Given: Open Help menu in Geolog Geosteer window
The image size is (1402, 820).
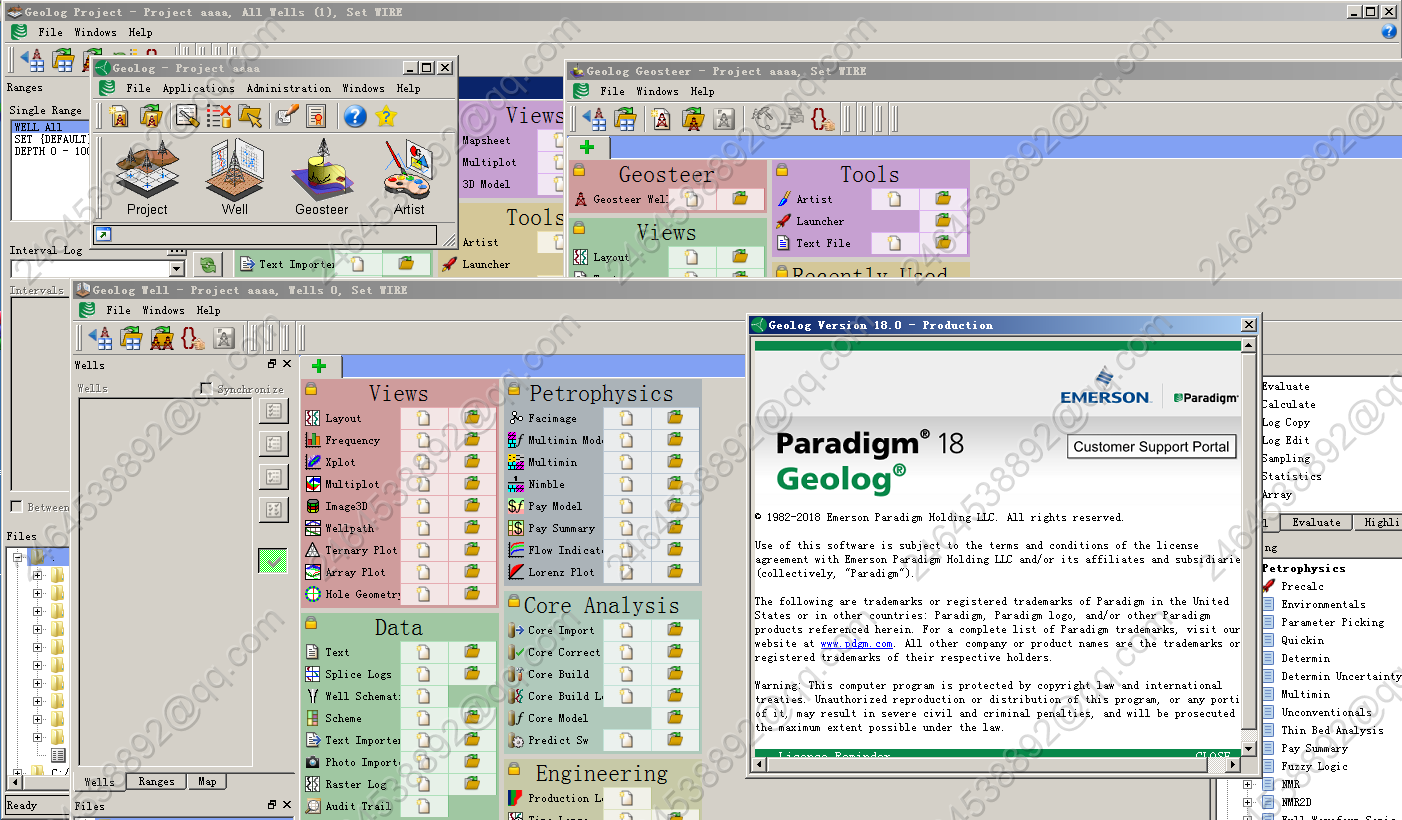Looking at the screenshot, I should click(702, 91).
